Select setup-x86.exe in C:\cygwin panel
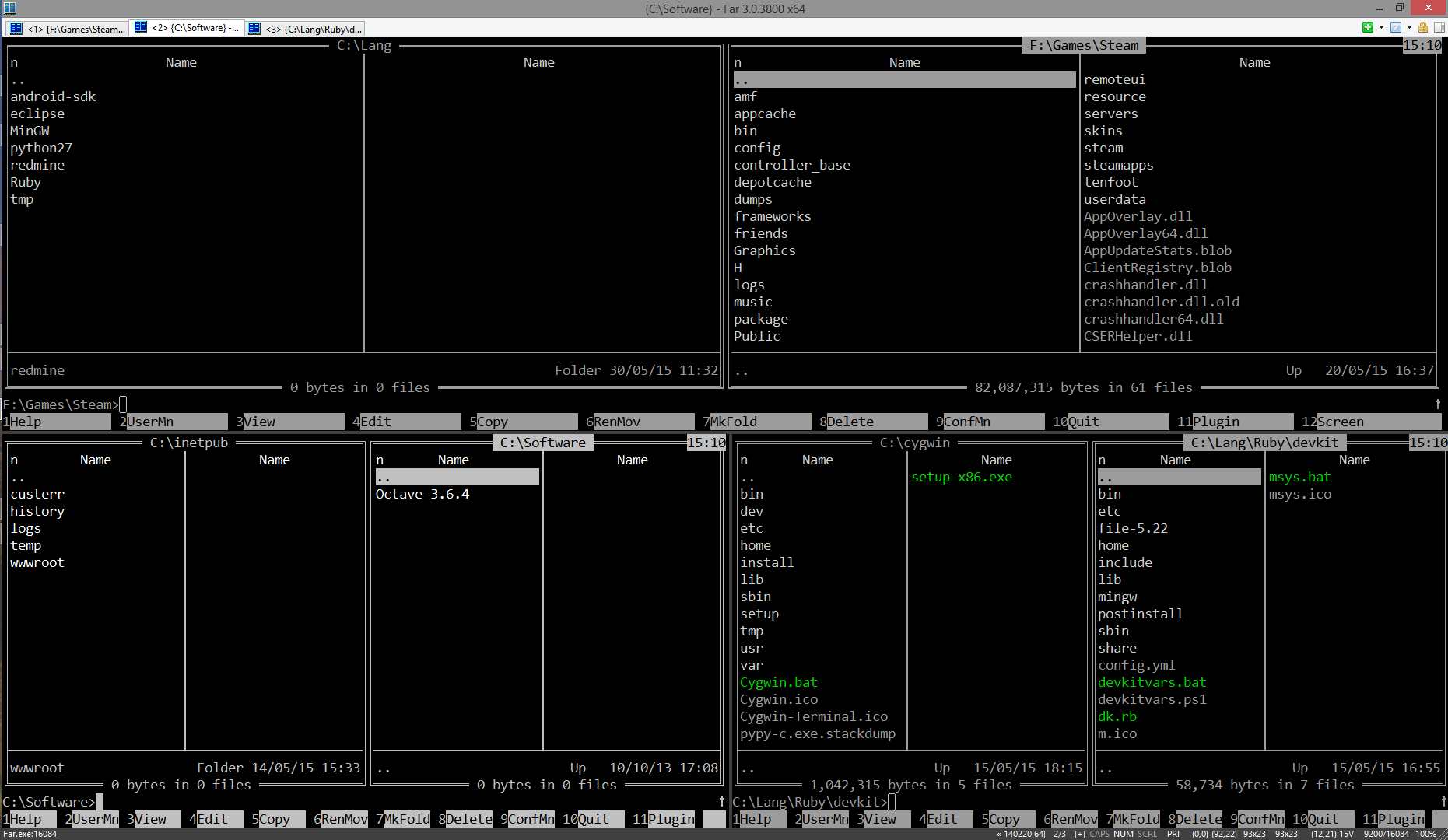The image size is (1448, 840). point(962,477)
